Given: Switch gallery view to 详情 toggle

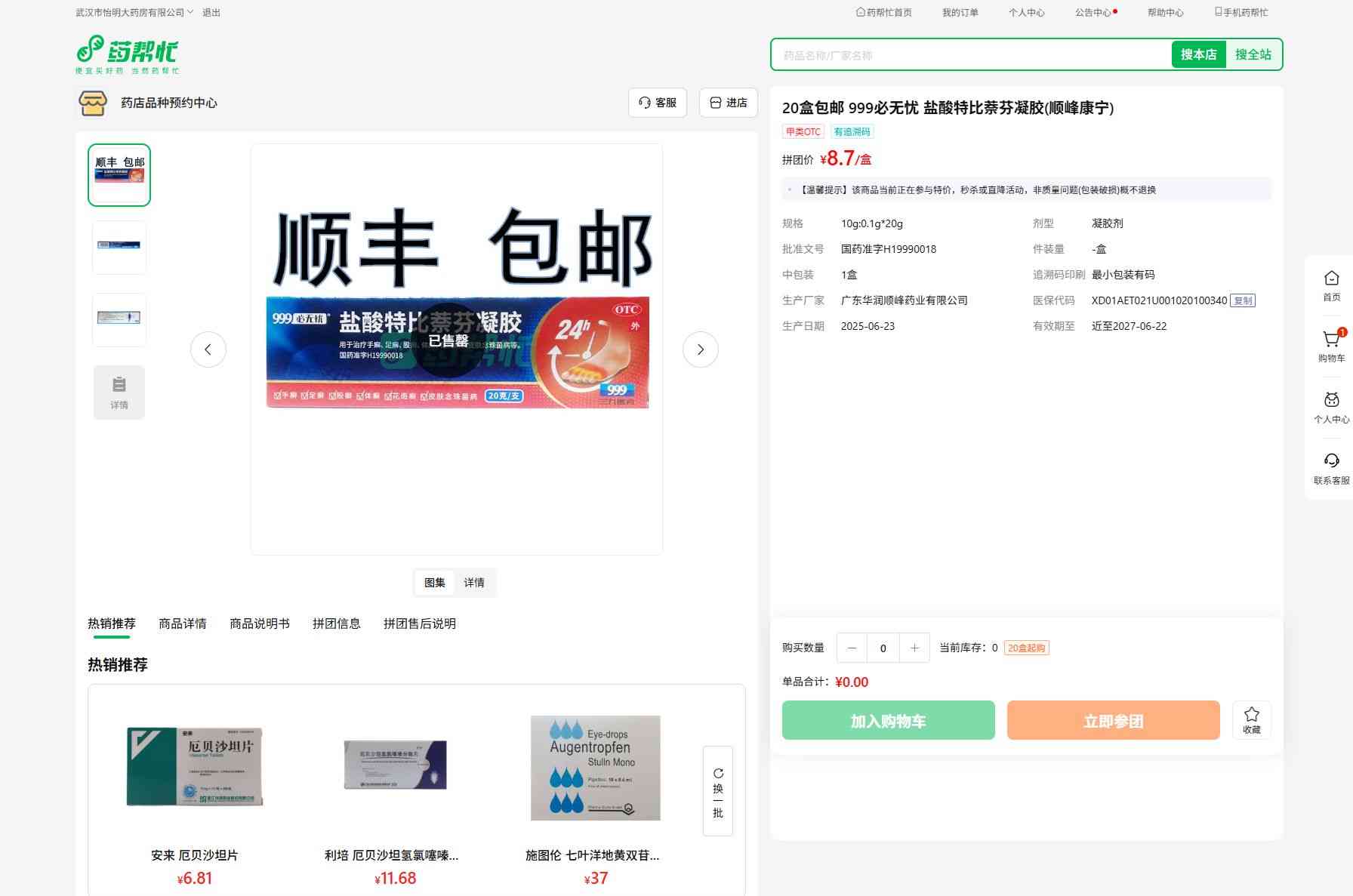Looking at the screenshot, I should (474, 583).
